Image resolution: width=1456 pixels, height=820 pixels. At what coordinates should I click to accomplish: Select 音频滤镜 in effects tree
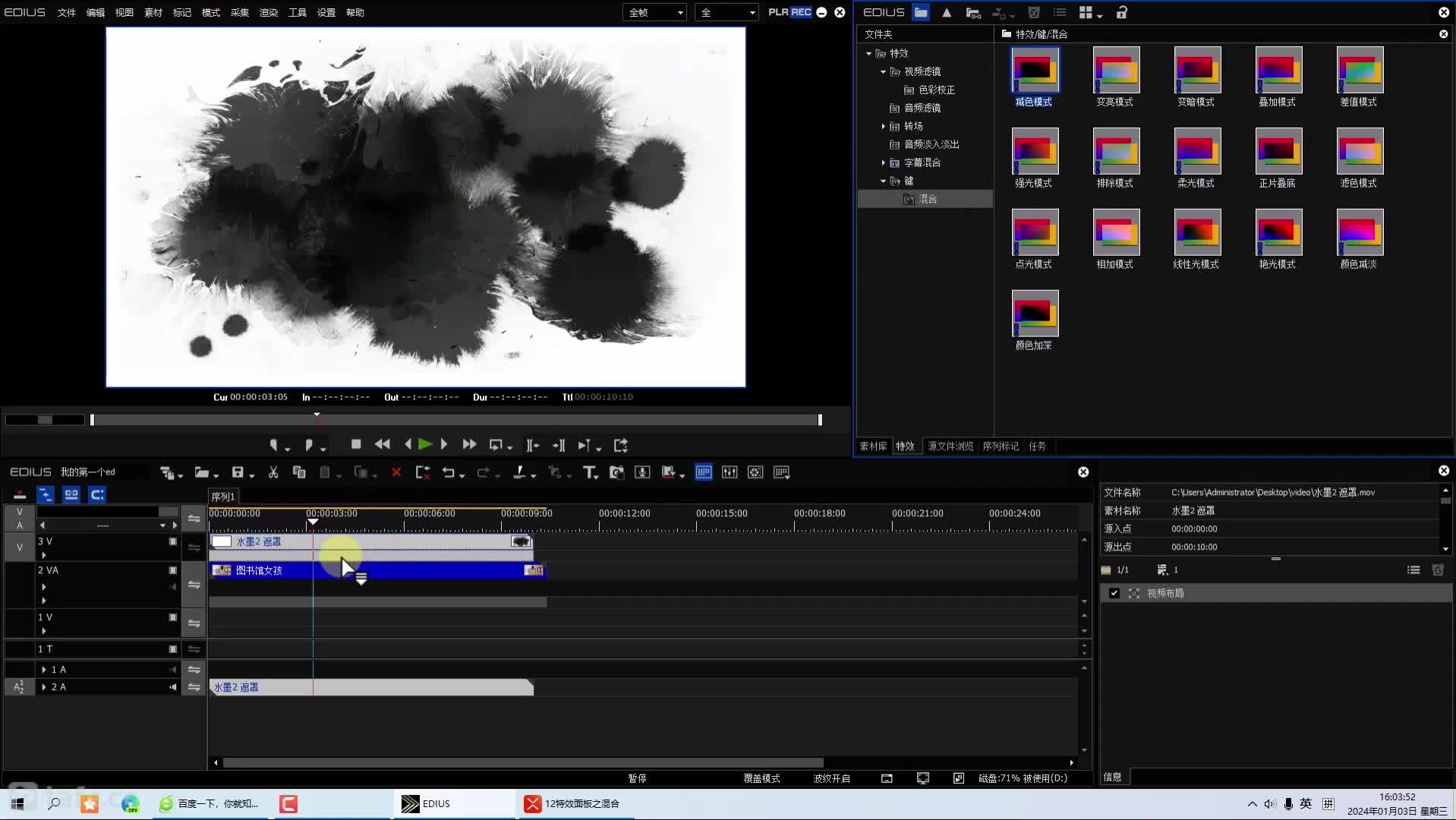click(922, 108)
